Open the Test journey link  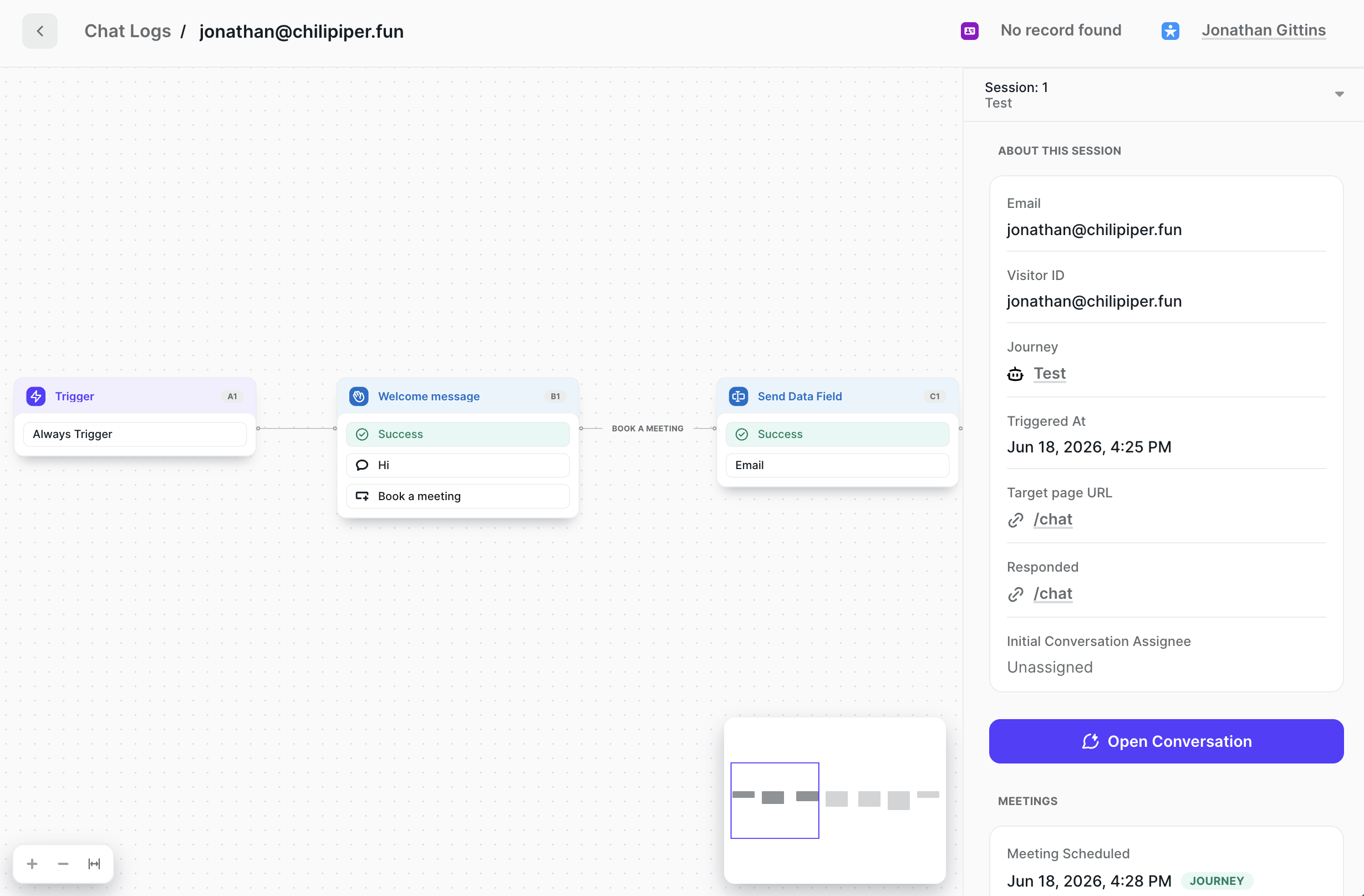(x=1050, y=373)
